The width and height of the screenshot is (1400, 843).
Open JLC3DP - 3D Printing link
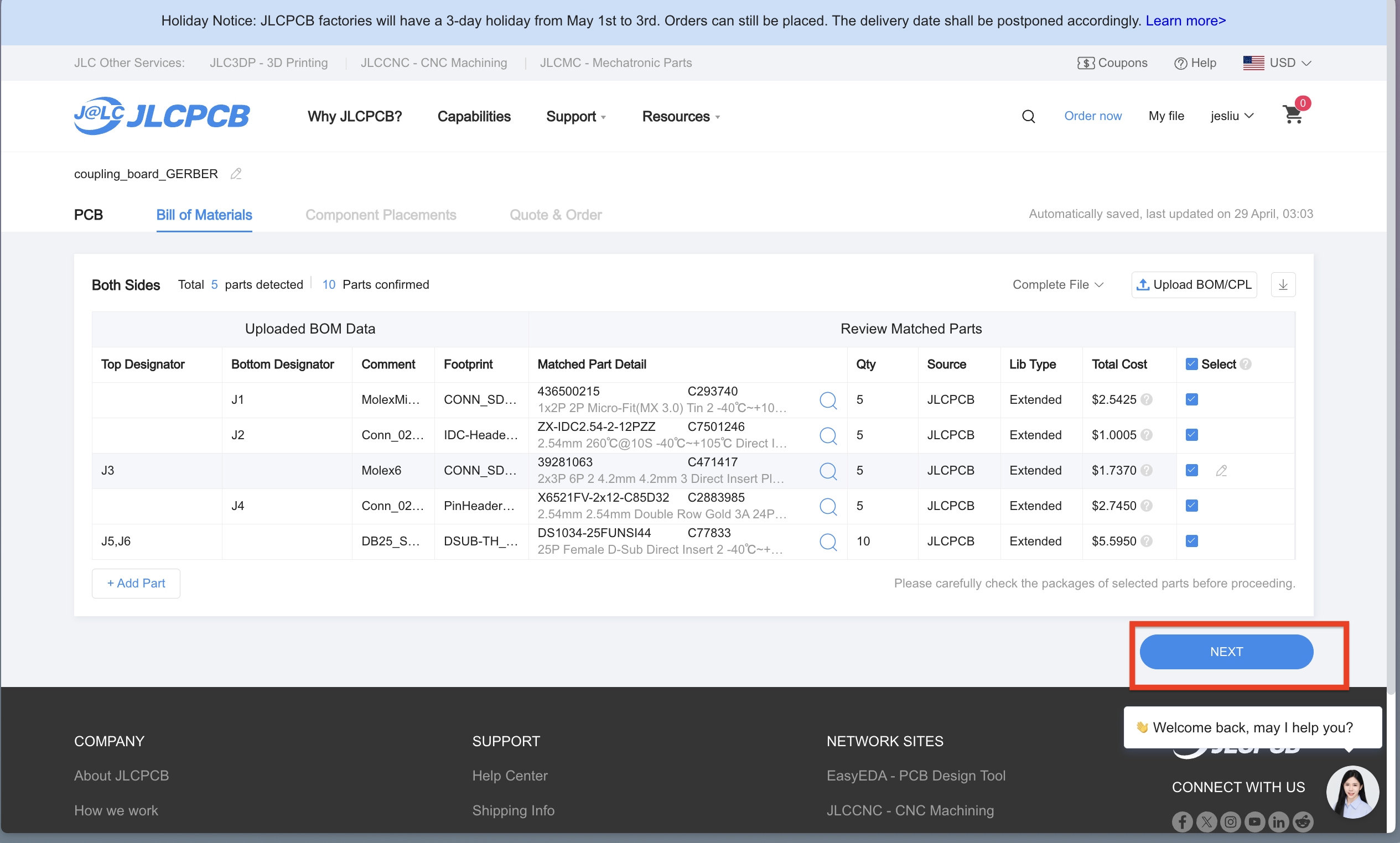coord(269,63)
